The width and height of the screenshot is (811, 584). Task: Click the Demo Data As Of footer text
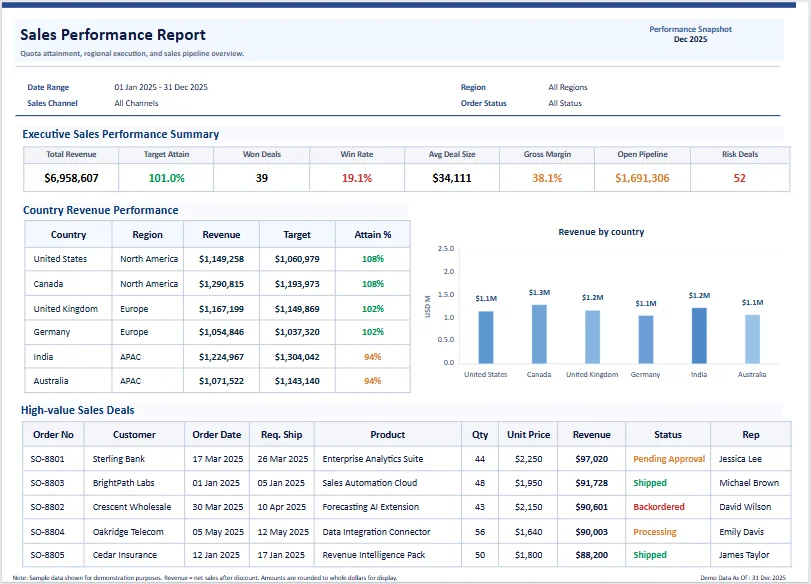click(743, 577)
